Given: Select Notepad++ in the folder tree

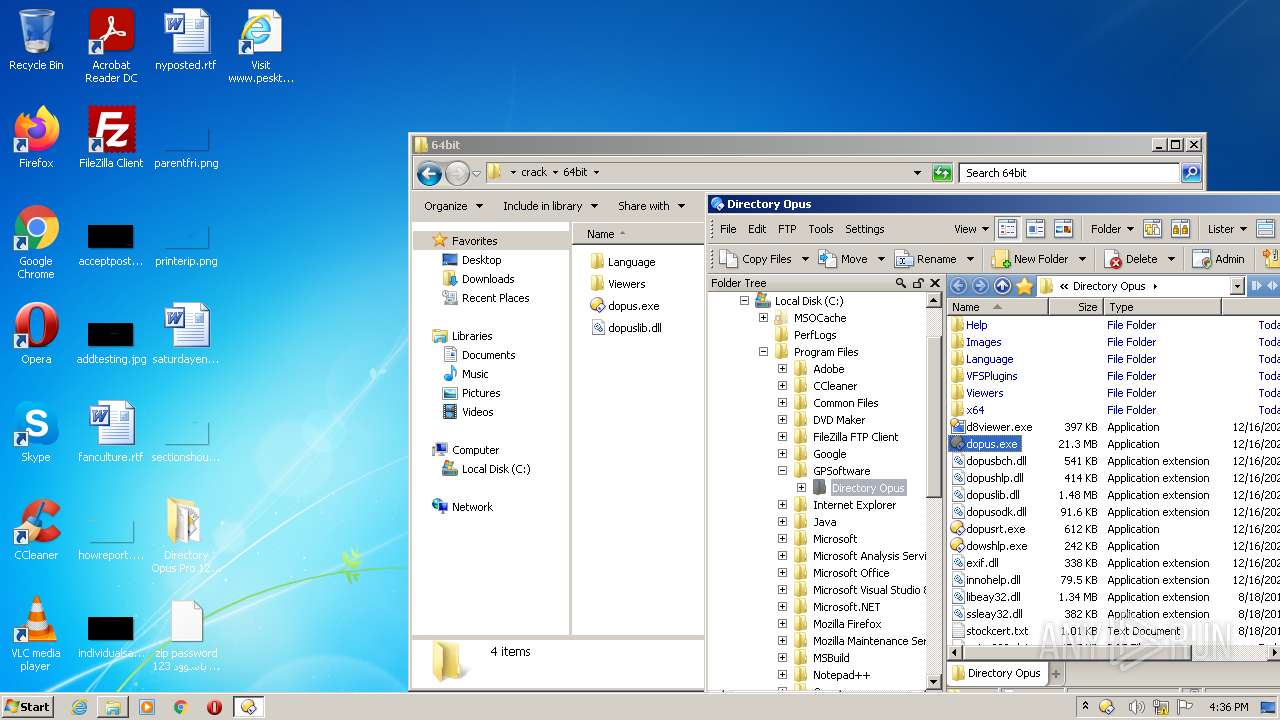Looking at the screenshot, I should (841, 675).
